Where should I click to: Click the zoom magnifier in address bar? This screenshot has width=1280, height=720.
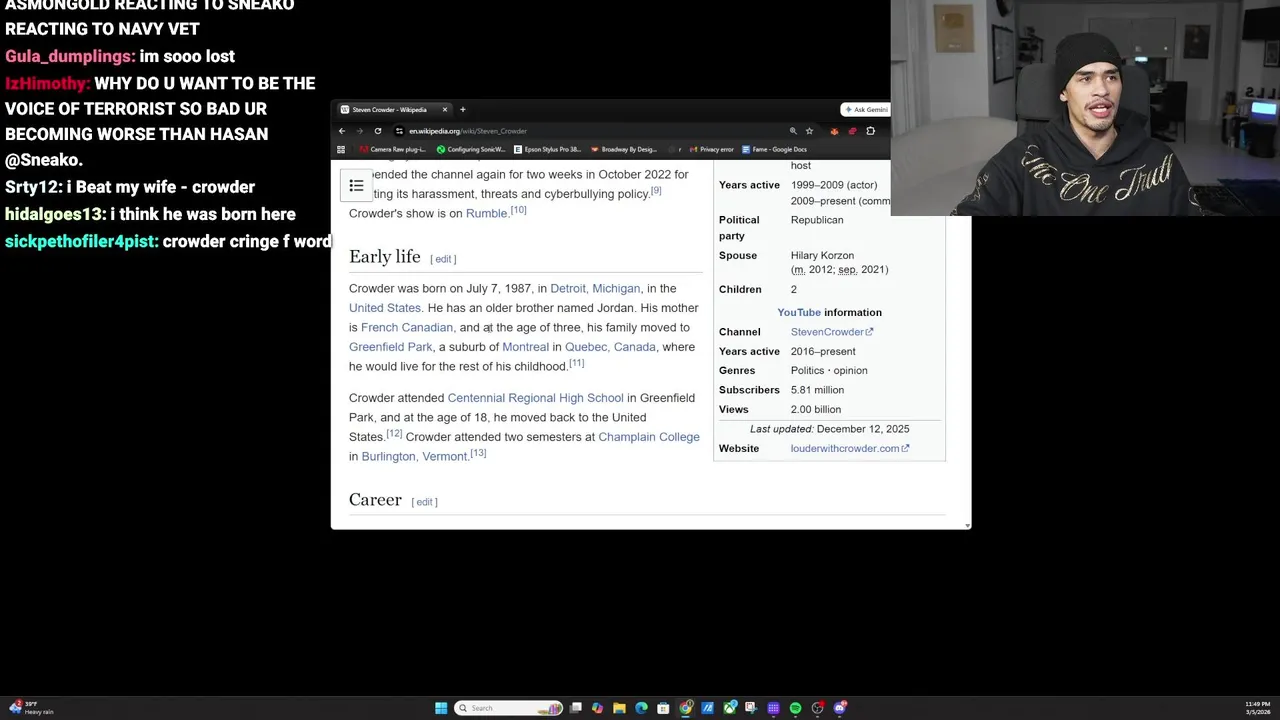(x=793, y=131)
